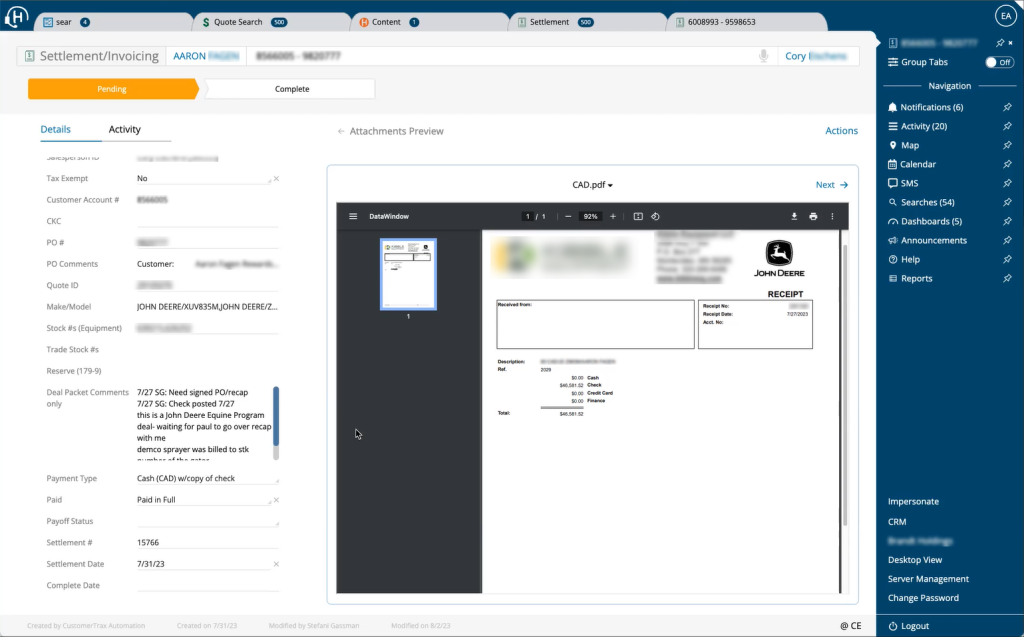Clear the Tax Exempt field value
The image size is (1024, 637).
[276, 179]
